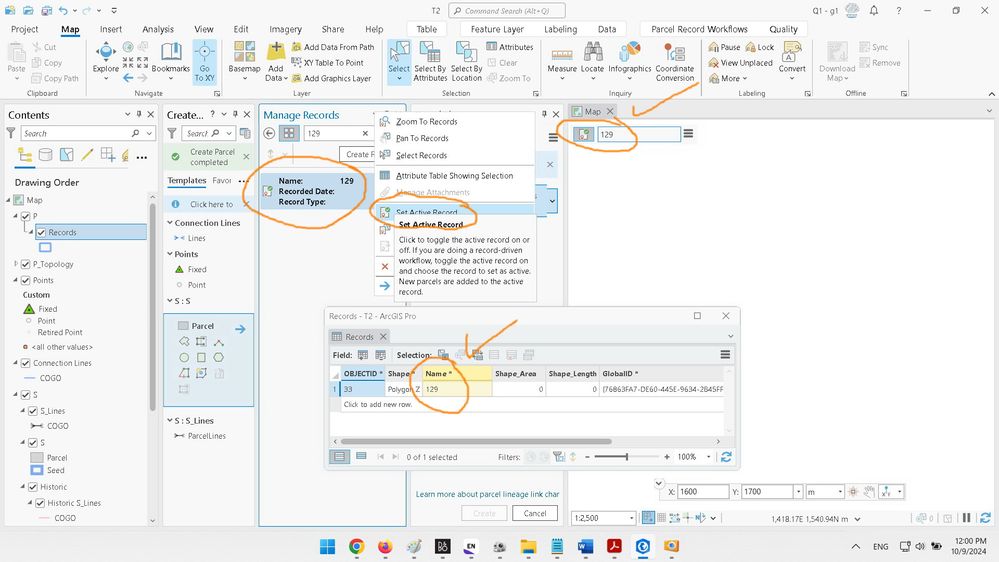
Task: Open the Analysis ribbon tab
Action: point(158,29)
